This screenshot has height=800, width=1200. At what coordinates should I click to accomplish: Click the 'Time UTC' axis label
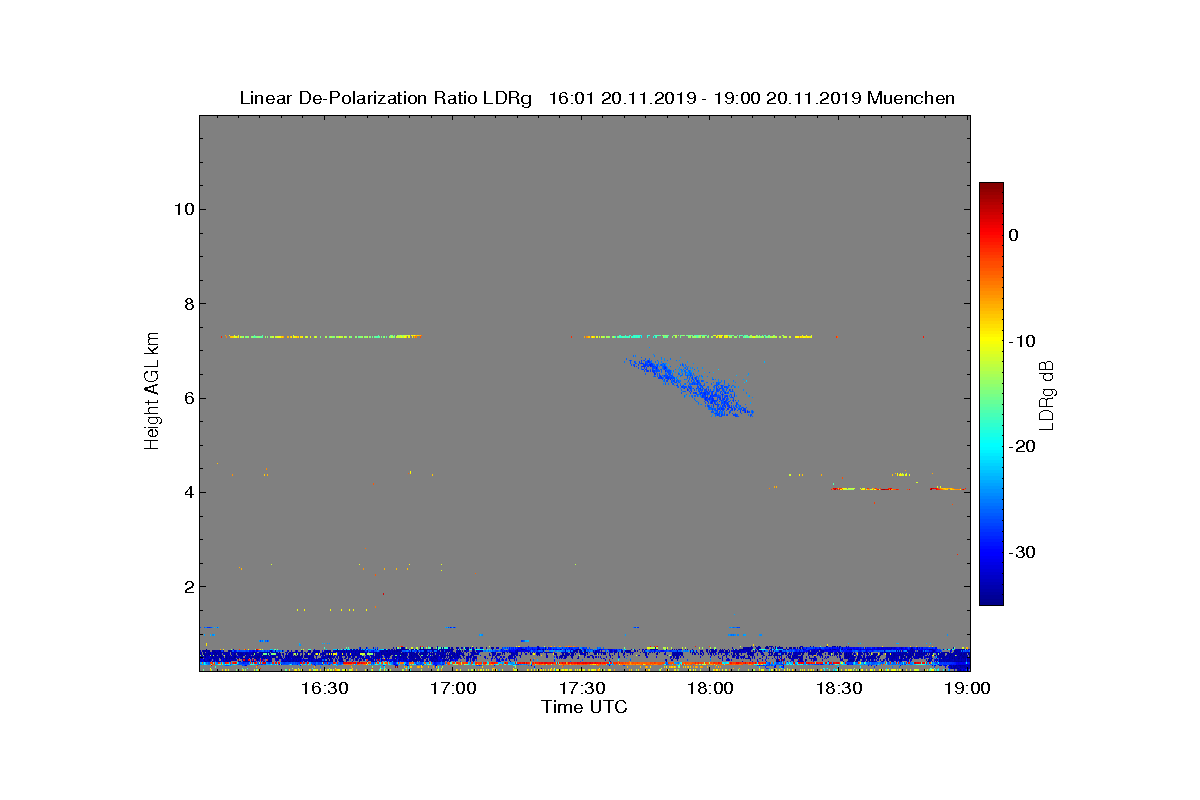[x=585, y=707]
